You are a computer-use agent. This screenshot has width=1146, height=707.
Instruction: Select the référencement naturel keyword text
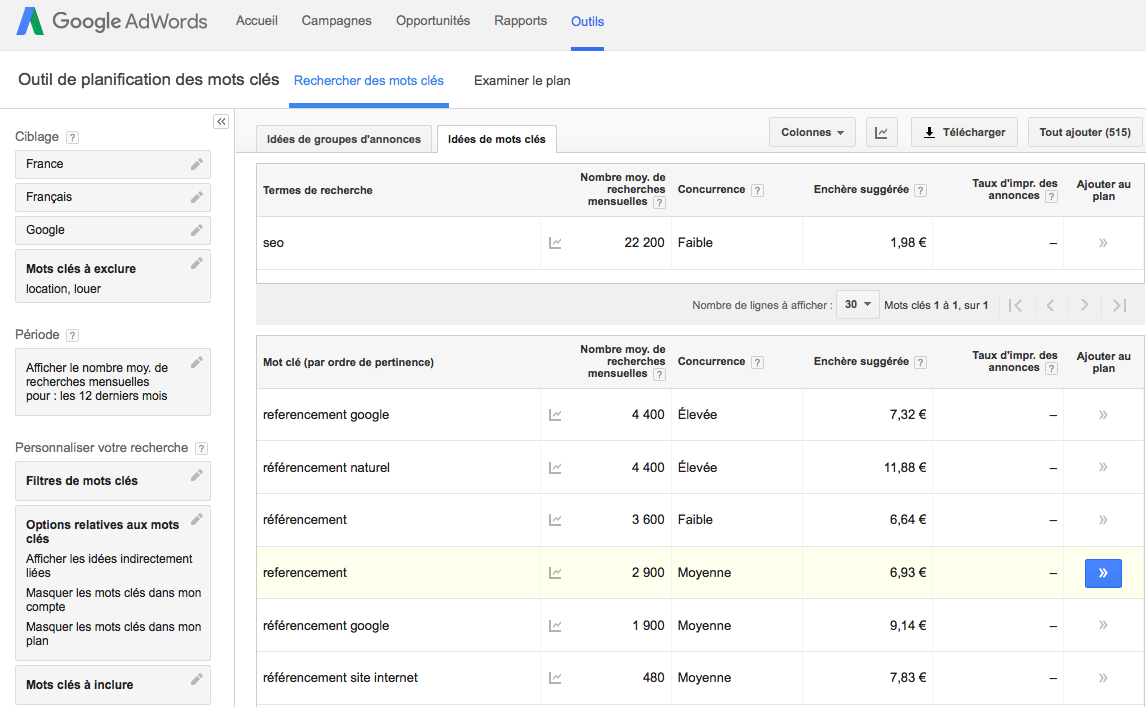(x=327, y=467)
